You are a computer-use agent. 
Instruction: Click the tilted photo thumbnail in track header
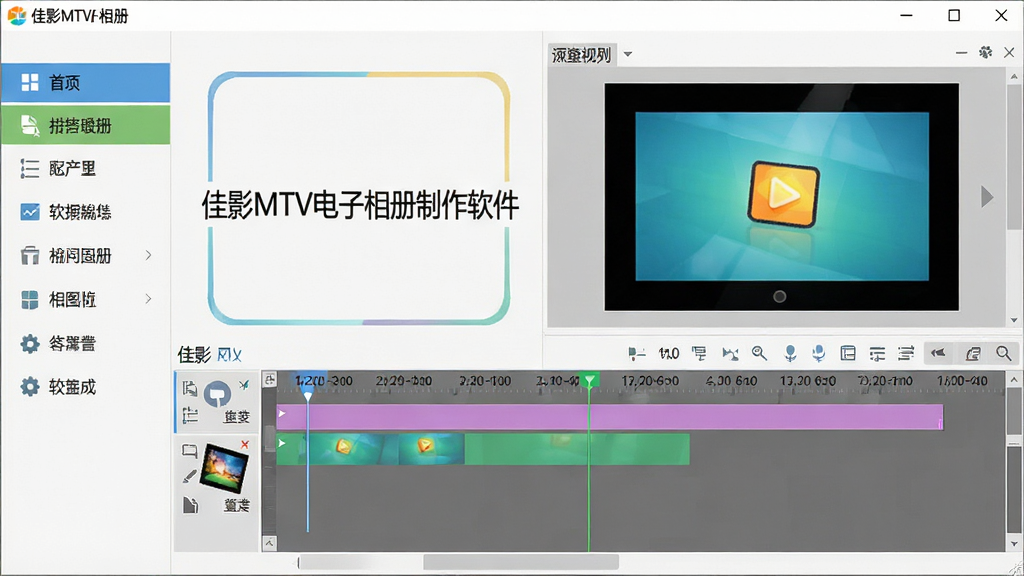224,468
